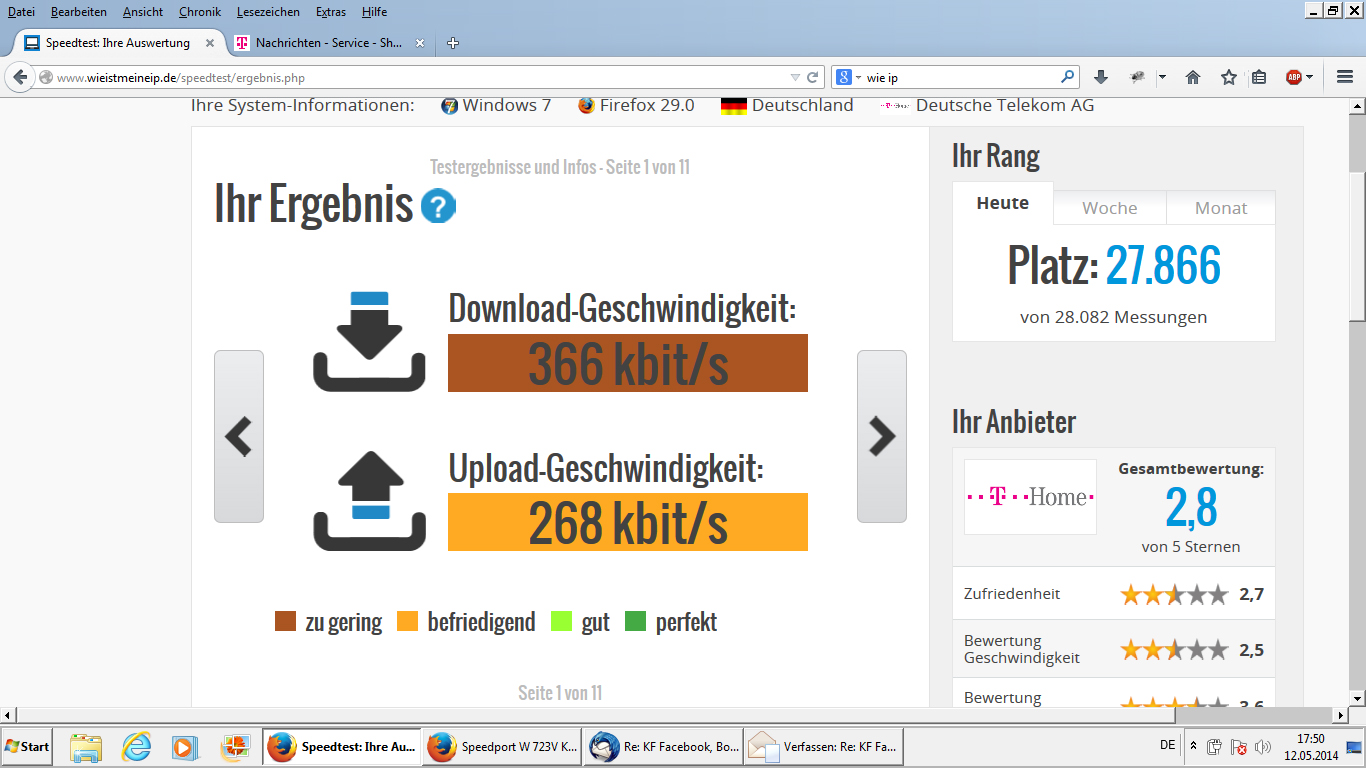Viewport: 1366px width, 768px height.
Task: Open Internet Explorer from the taskbar
Action: [x=136, y=746]
